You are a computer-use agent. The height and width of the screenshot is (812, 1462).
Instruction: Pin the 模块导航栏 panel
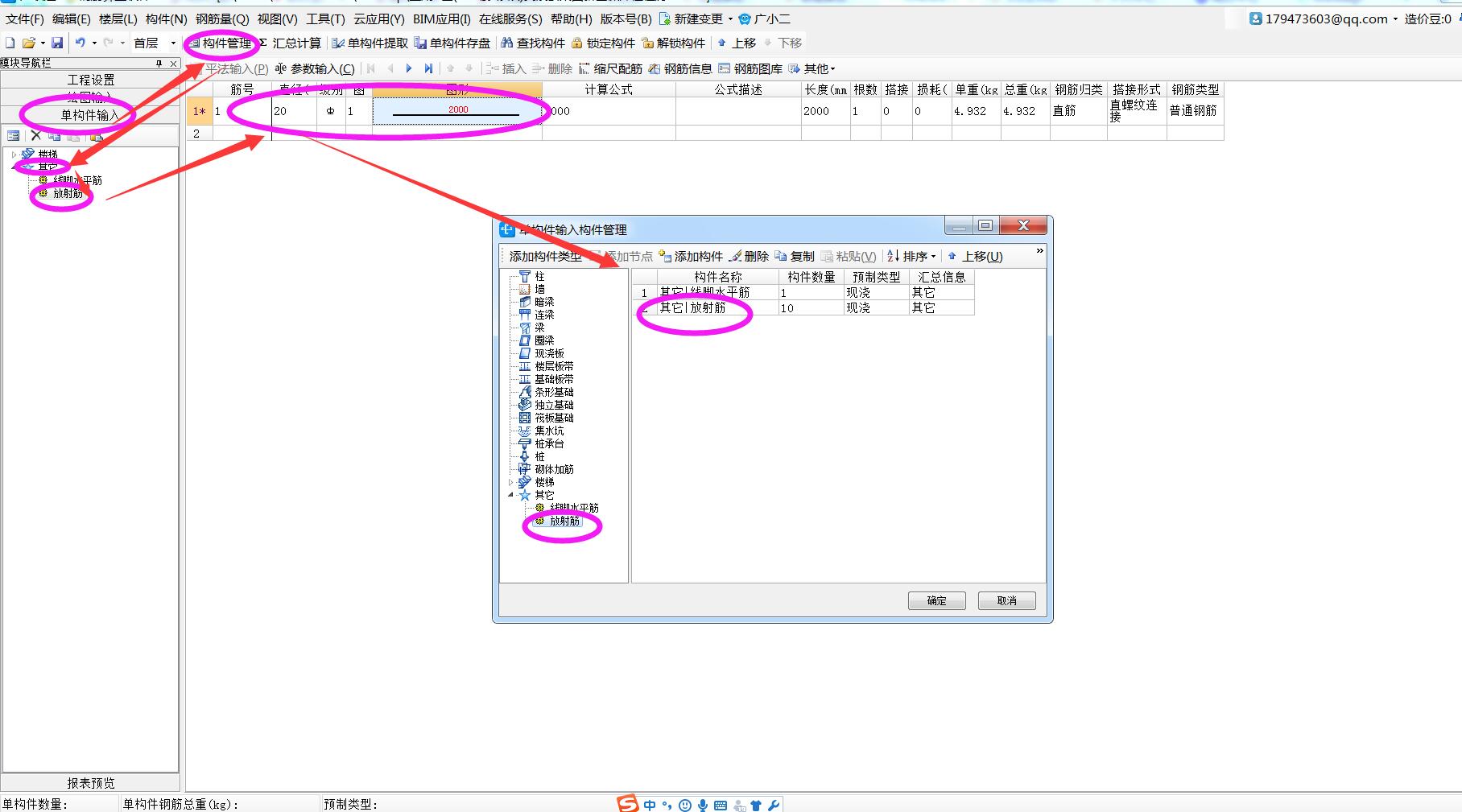coord(159,63)
